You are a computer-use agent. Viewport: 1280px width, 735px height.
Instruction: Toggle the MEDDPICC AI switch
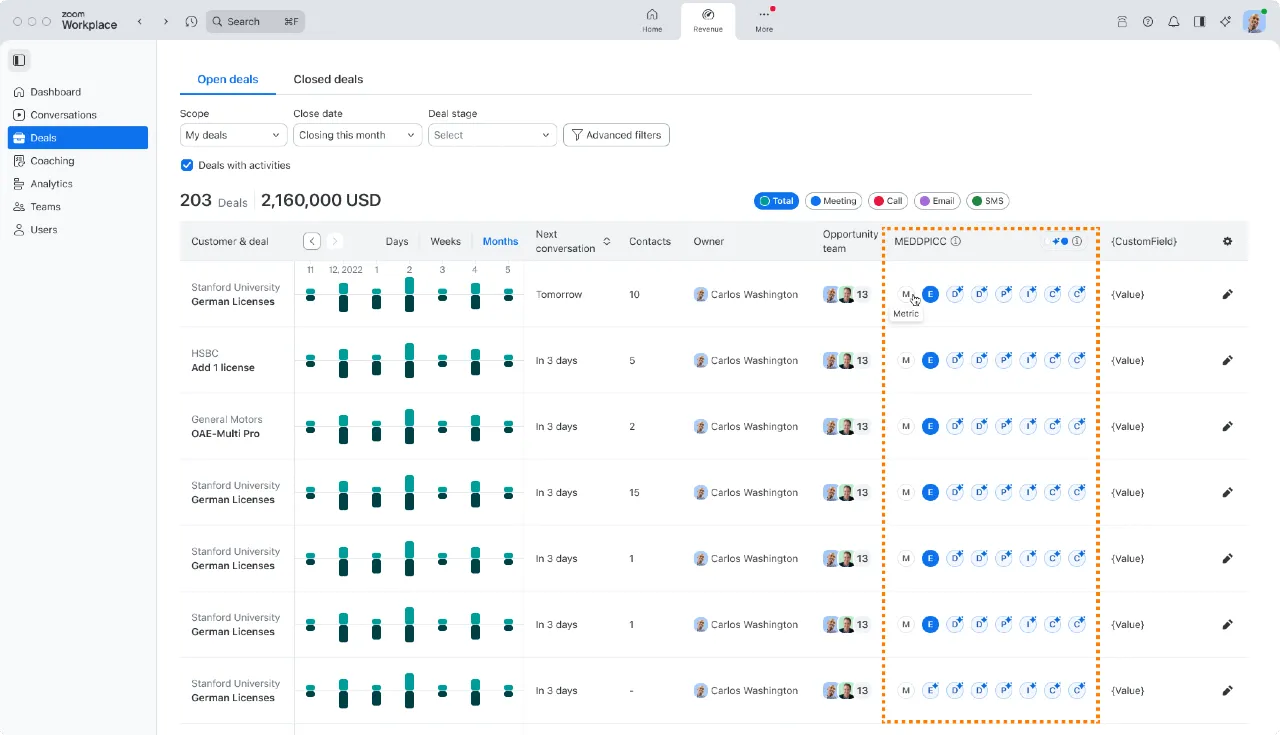click(x=1058, y=241)
